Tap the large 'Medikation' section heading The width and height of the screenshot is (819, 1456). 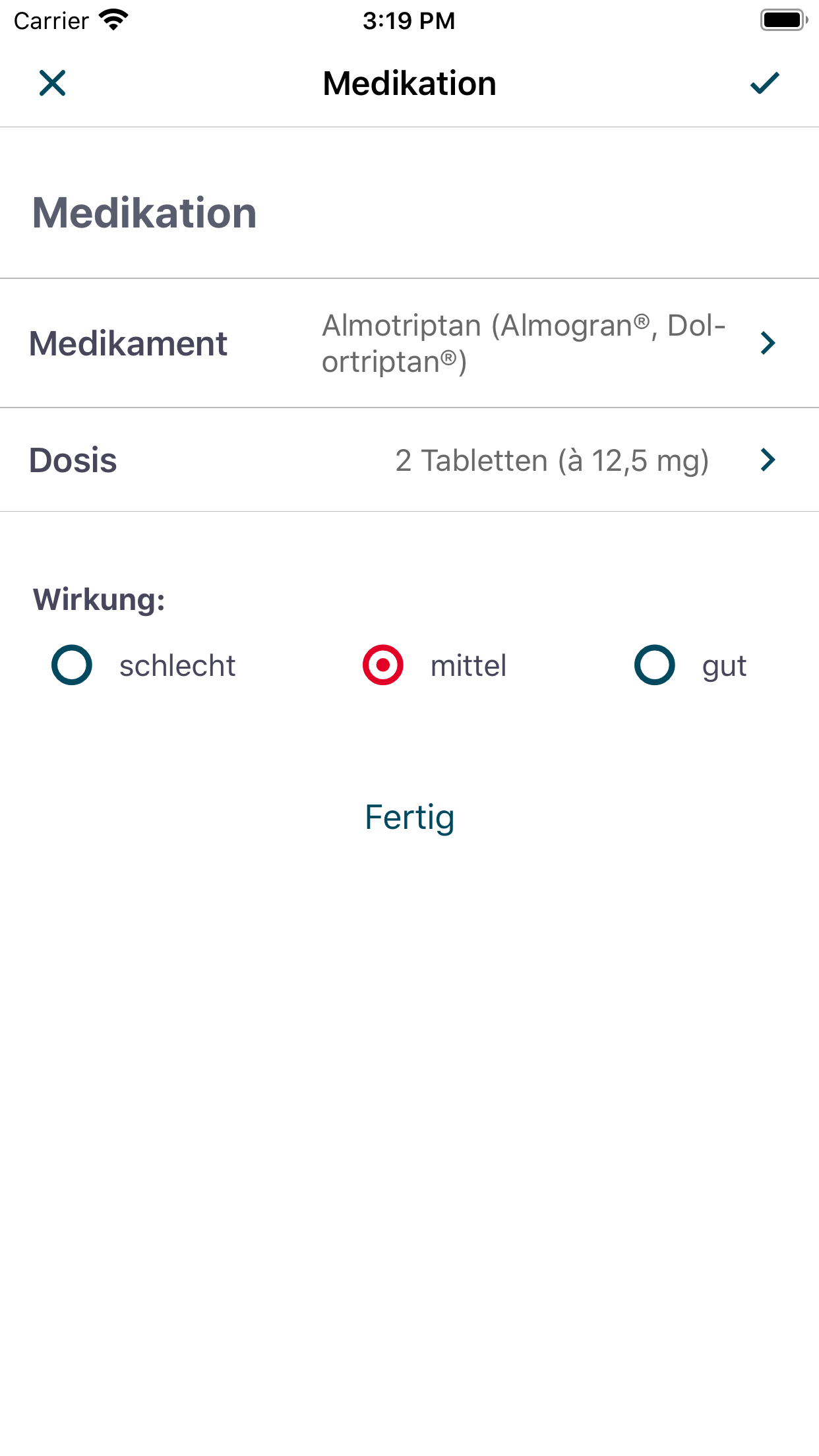click(144, 213)
